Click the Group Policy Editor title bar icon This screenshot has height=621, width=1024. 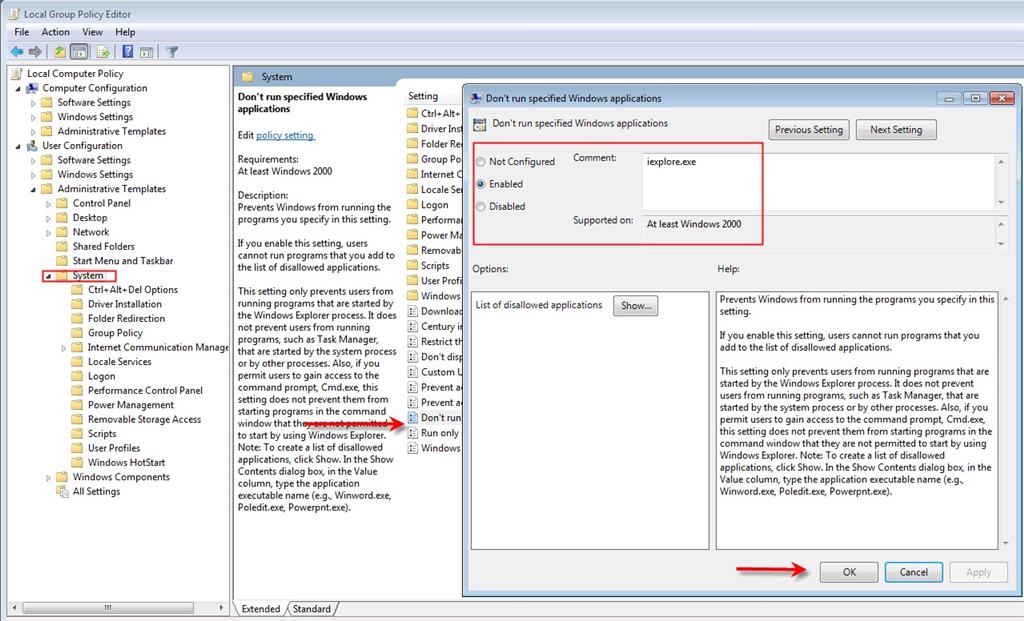coord(14,13)
